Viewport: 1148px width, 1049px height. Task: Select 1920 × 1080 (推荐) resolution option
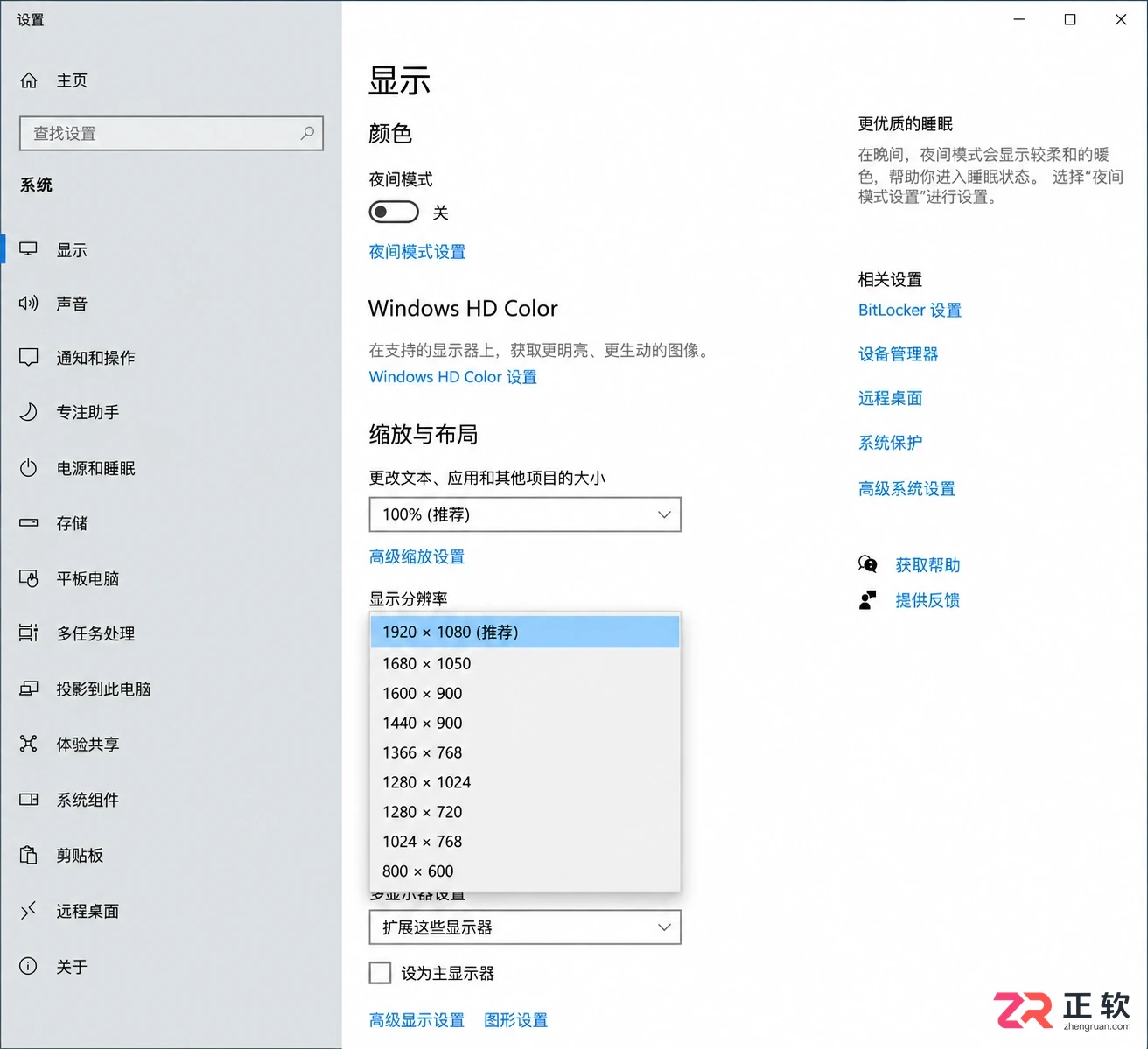(x=525, y=632)
